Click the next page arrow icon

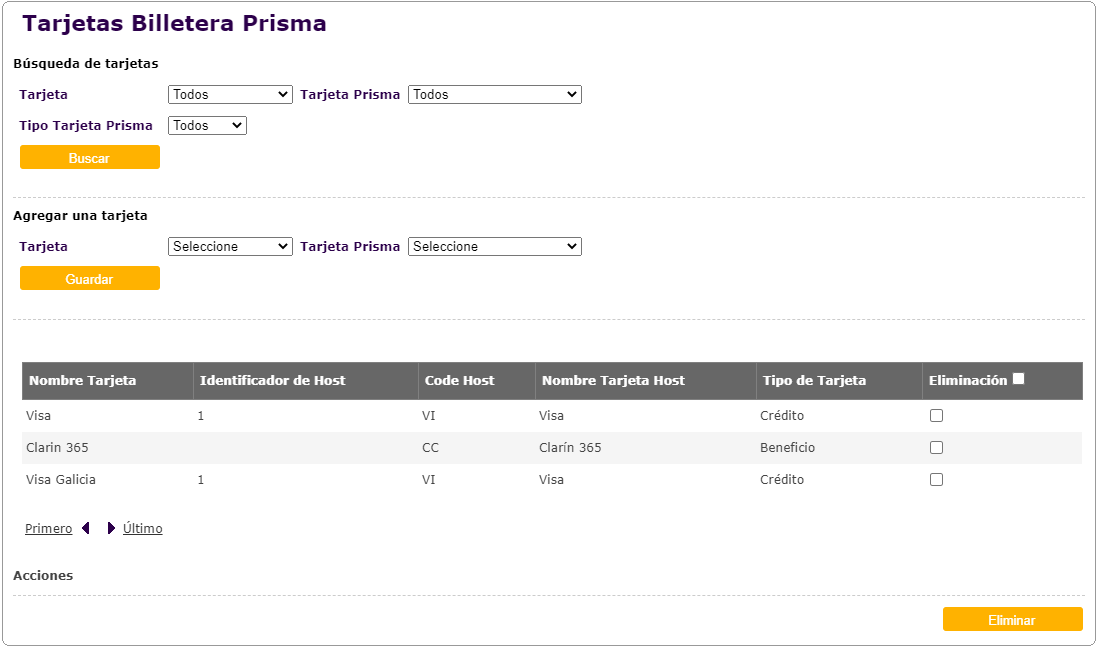point(111,528)
